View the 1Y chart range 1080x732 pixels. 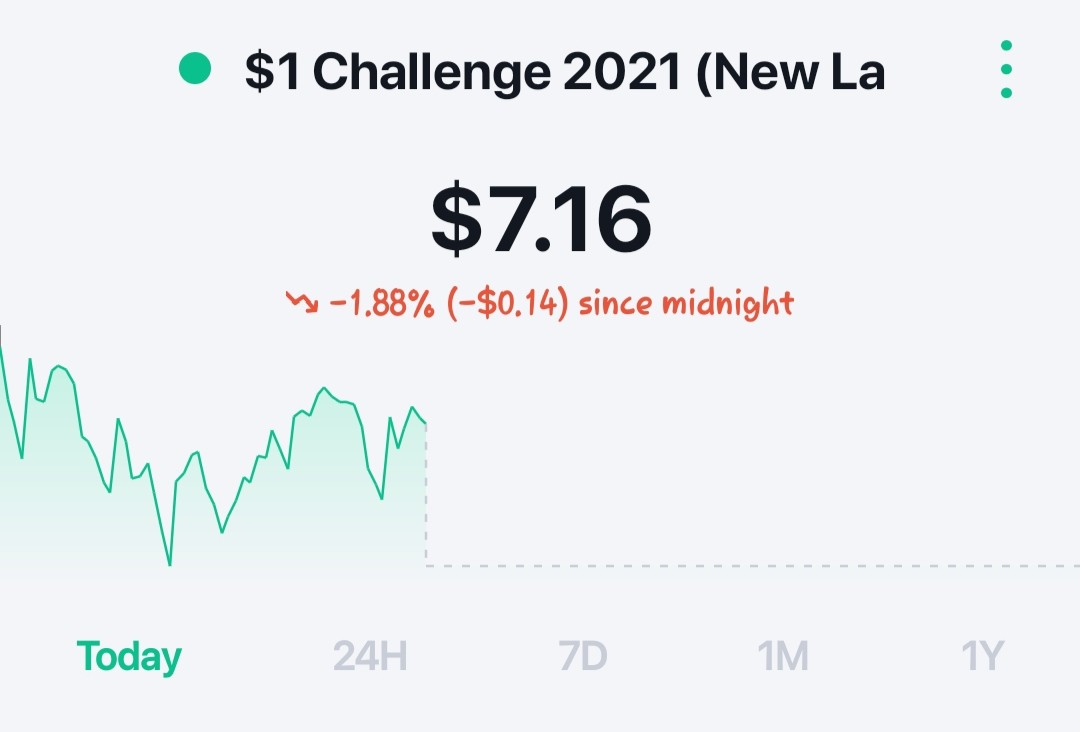983,656
